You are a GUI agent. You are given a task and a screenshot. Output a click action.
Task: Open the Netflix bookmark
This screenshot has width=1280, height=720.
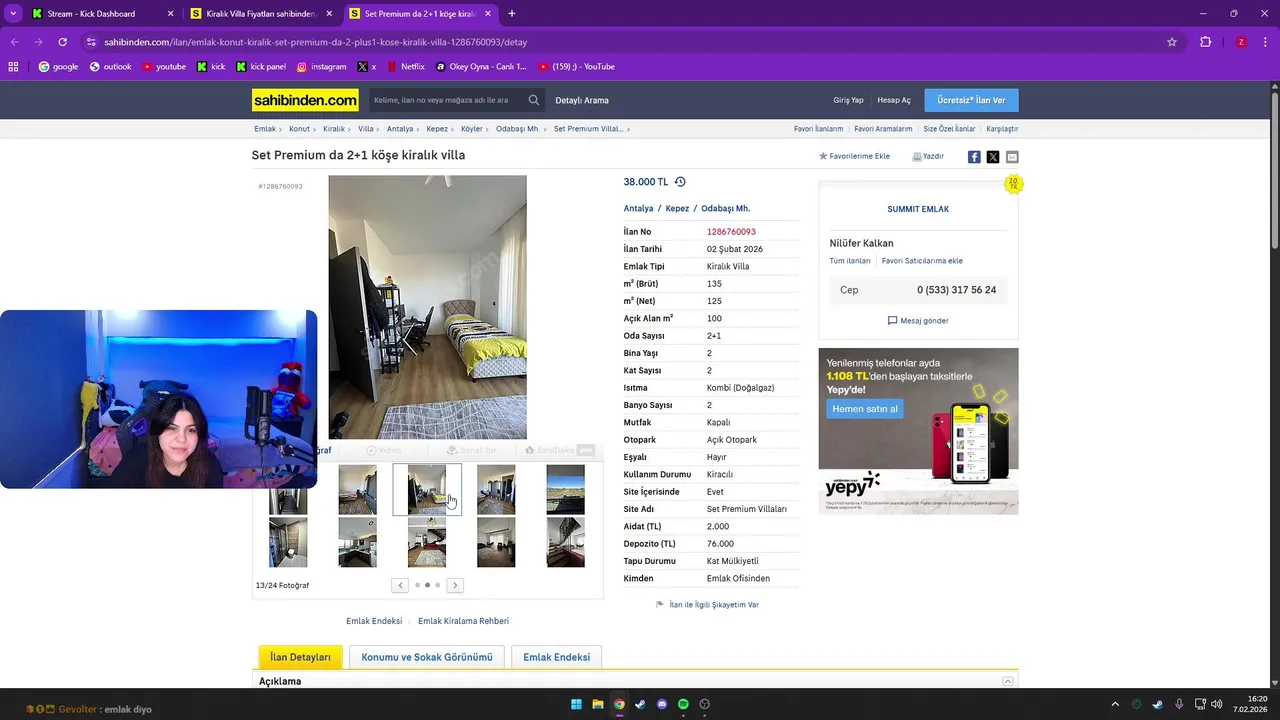click(405, 67)
